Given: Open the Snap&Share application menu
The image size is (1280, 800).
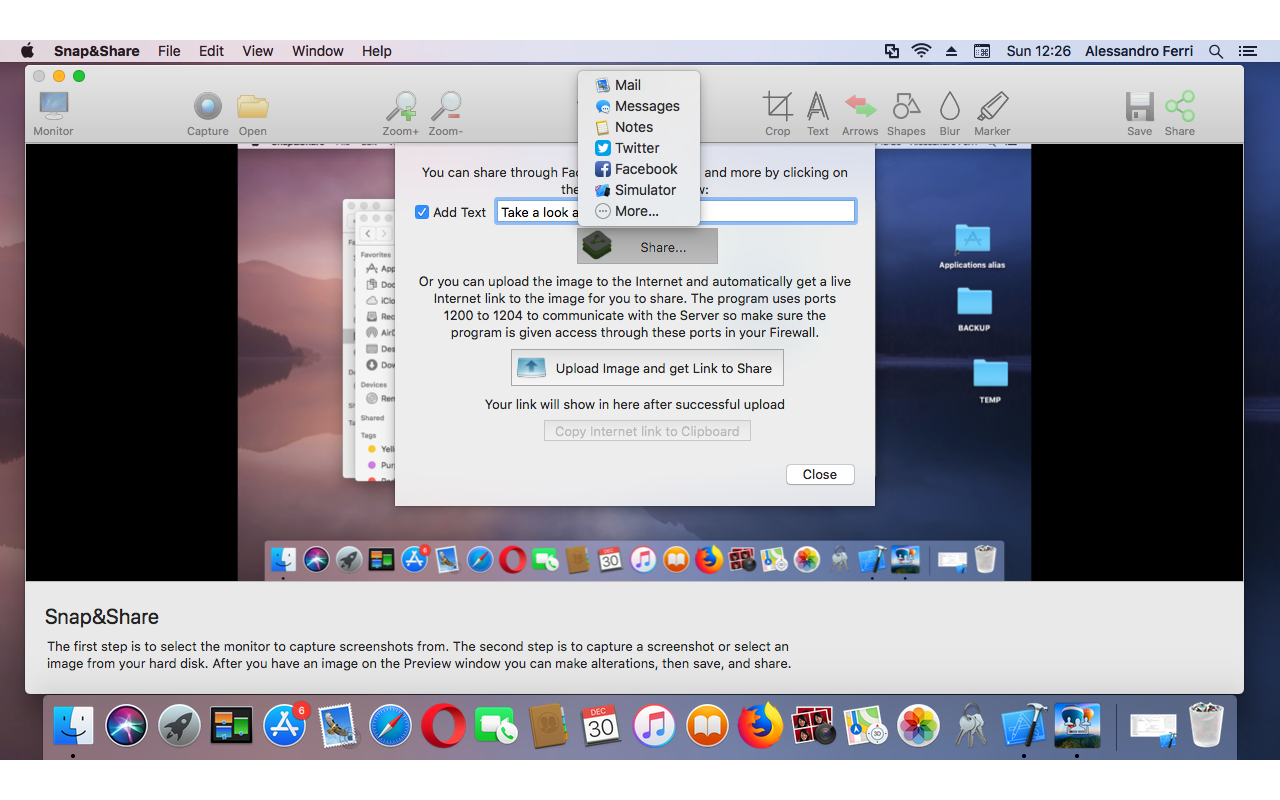Looking at the screenshot, I should (97, 51).
